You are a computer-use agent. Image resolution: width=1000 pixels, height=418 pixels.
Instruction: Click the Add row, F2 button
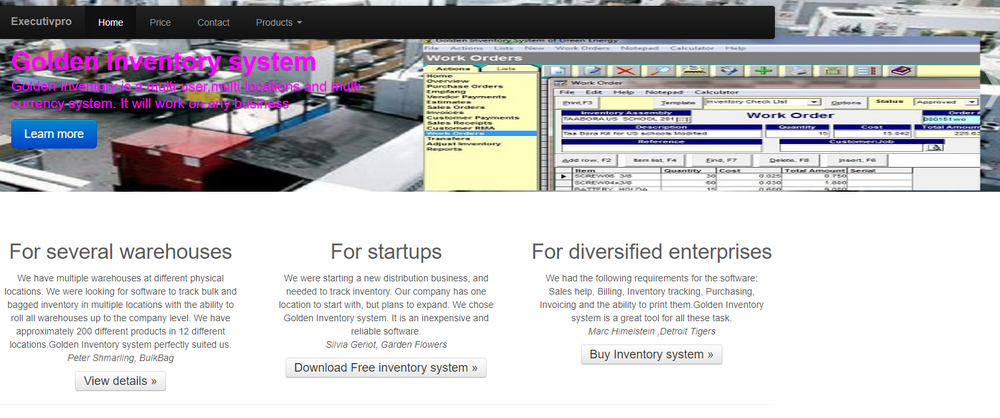pos(588,160)
